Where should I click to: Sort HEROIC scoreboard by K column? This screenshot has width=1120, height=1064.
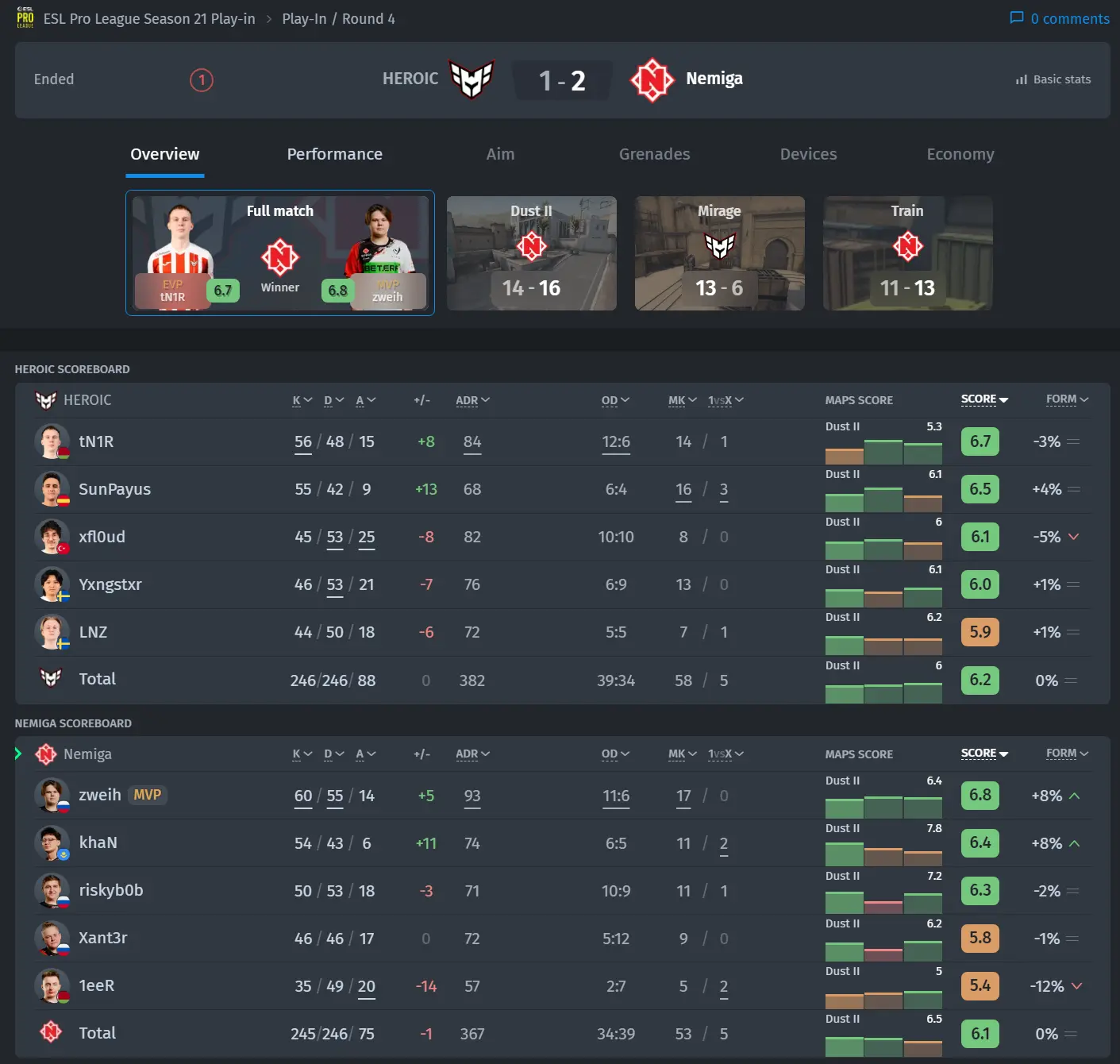(x=302, y=400)
